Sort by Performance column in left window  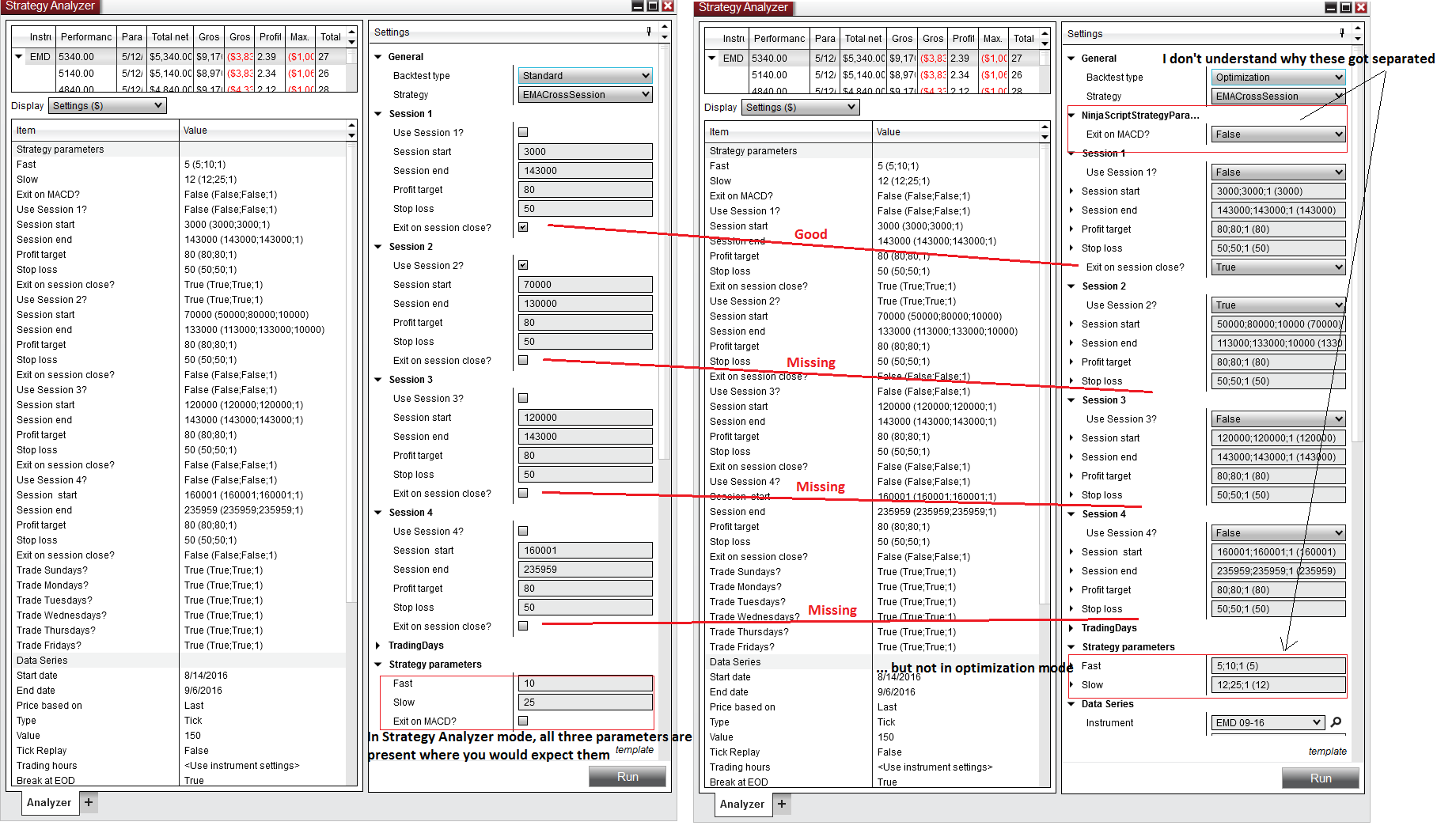pyautogui.click(x=86, y=37)
